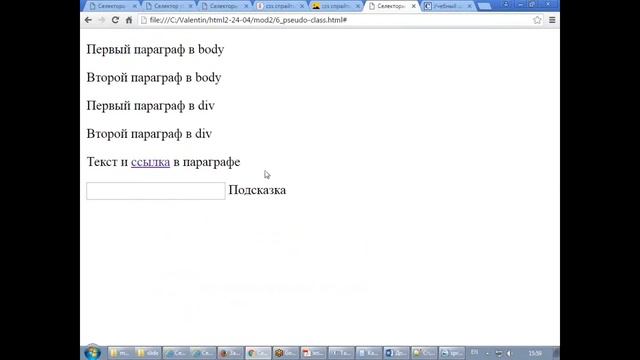
Task: Bookmark this page with the star icon
Action: pos(537,20)
